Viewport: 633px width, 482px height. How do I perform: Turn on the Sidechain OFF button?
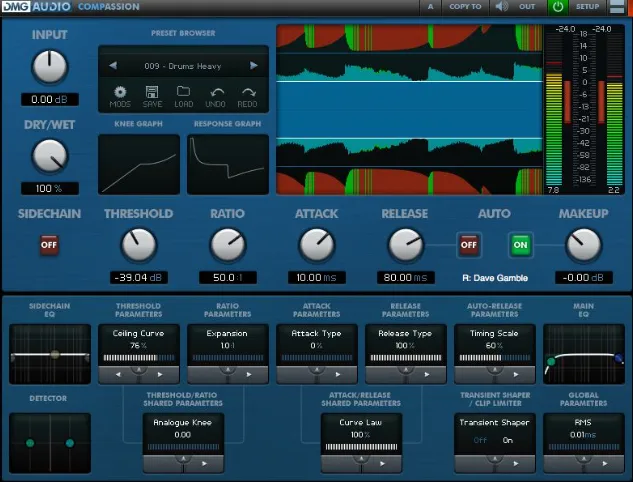(49, 245)
